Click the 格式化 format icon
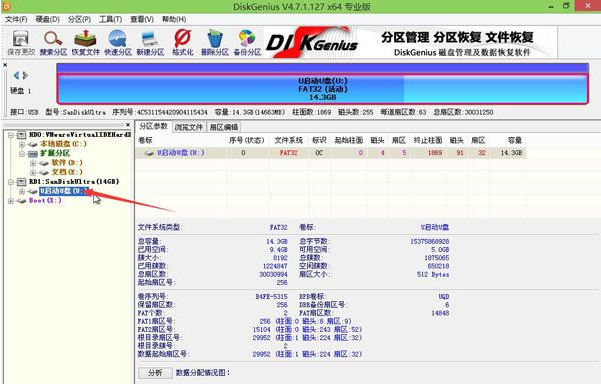 click(x=182, y=43)
